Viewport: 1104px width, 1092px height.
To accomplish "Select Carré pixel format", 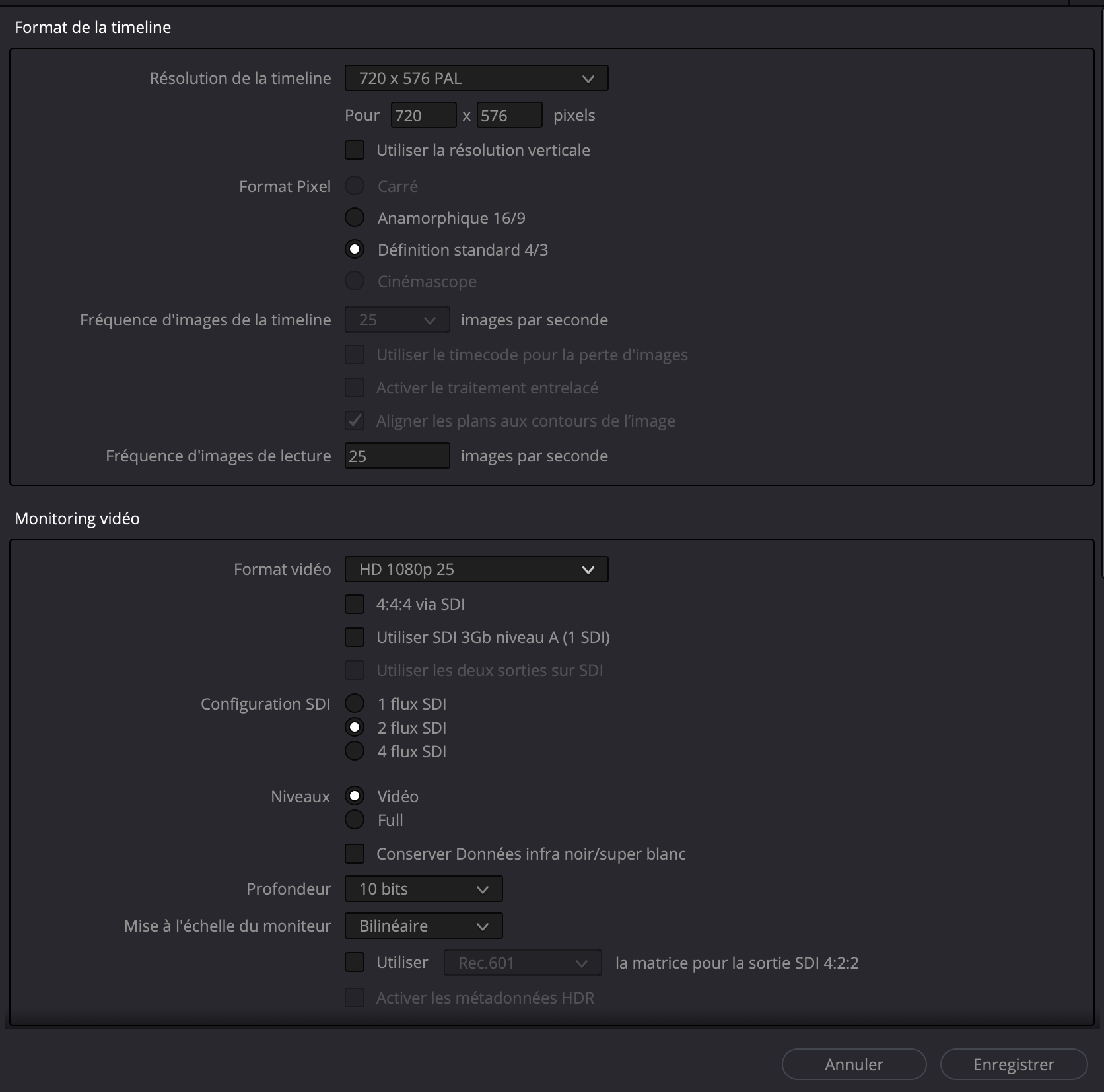I will click(x=355, y=186).
